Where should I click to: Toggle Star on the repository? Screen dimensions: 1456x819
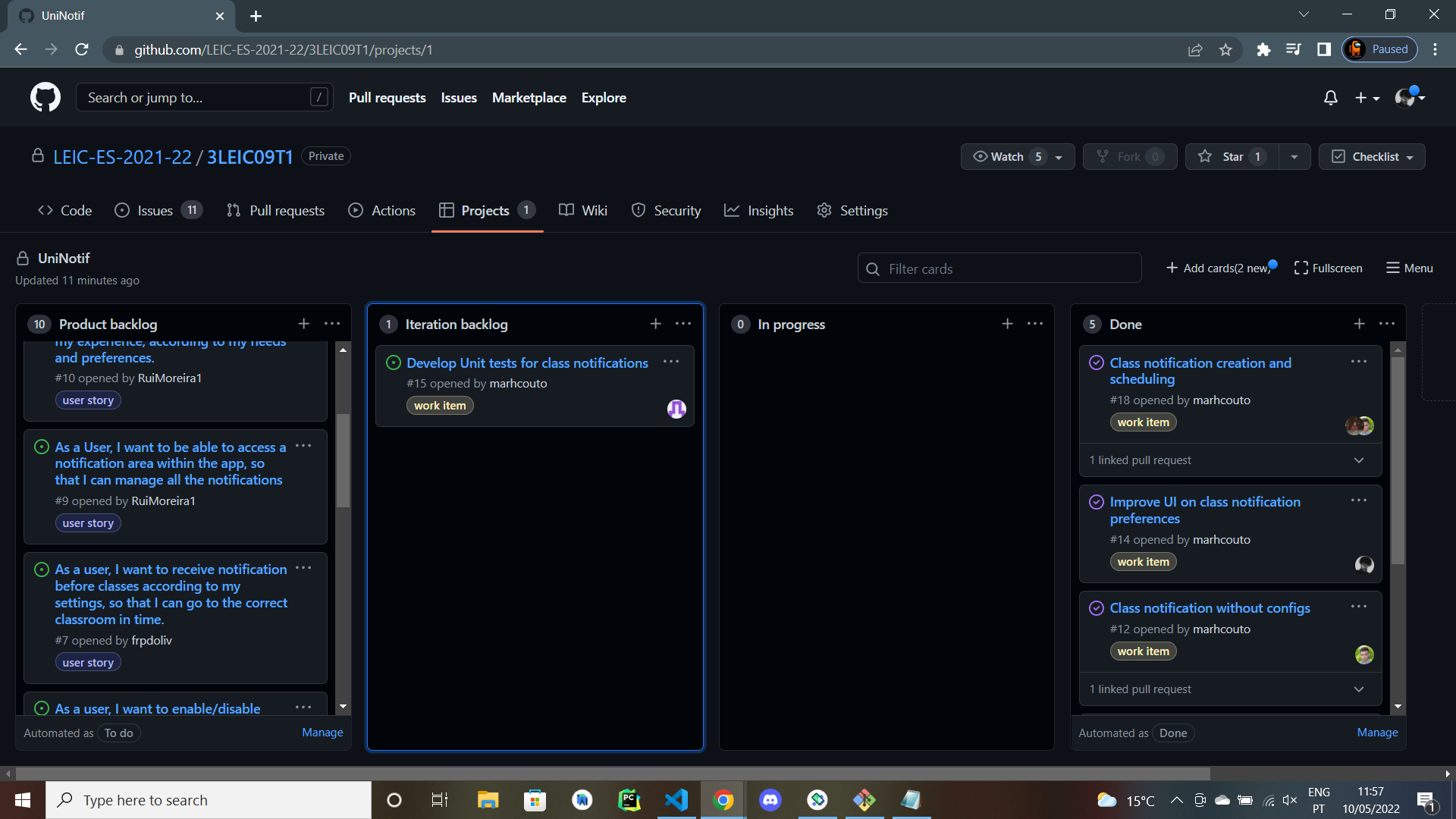[1232, 156]
